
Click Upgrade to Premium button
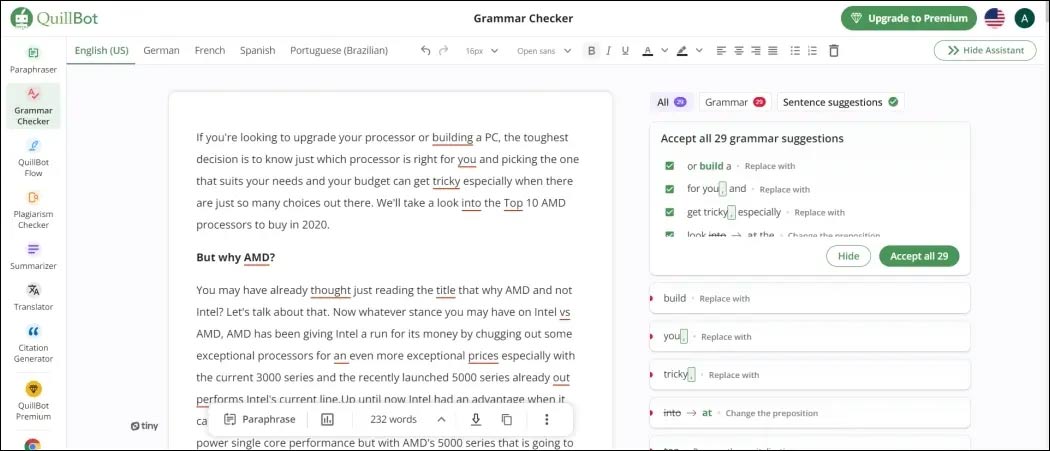coord(908,18)
